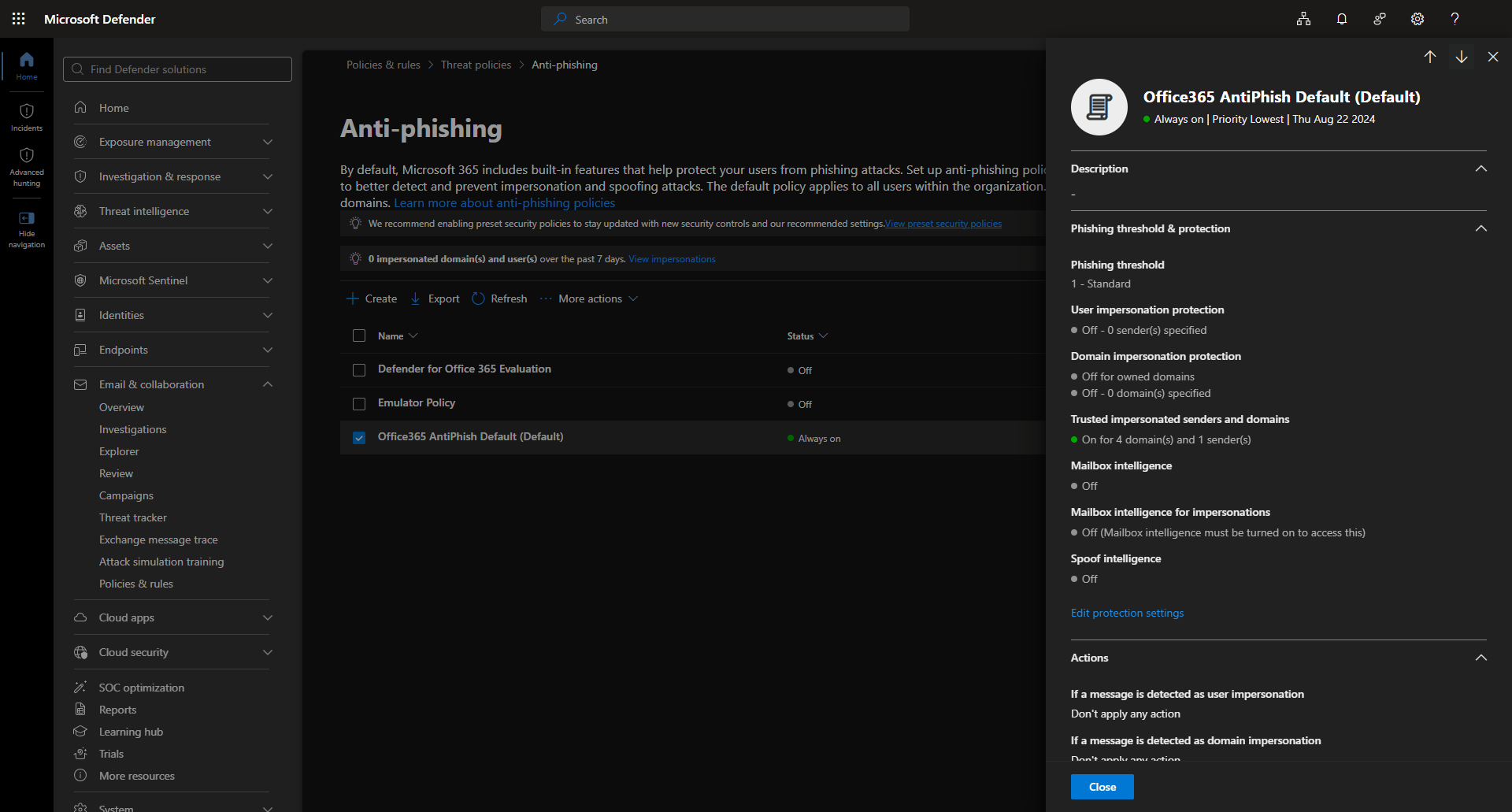Image resolution: width=1512 pixels, height=812 pixels.
Task: Click the Cloud apps cloud icon
Action: 80,617
